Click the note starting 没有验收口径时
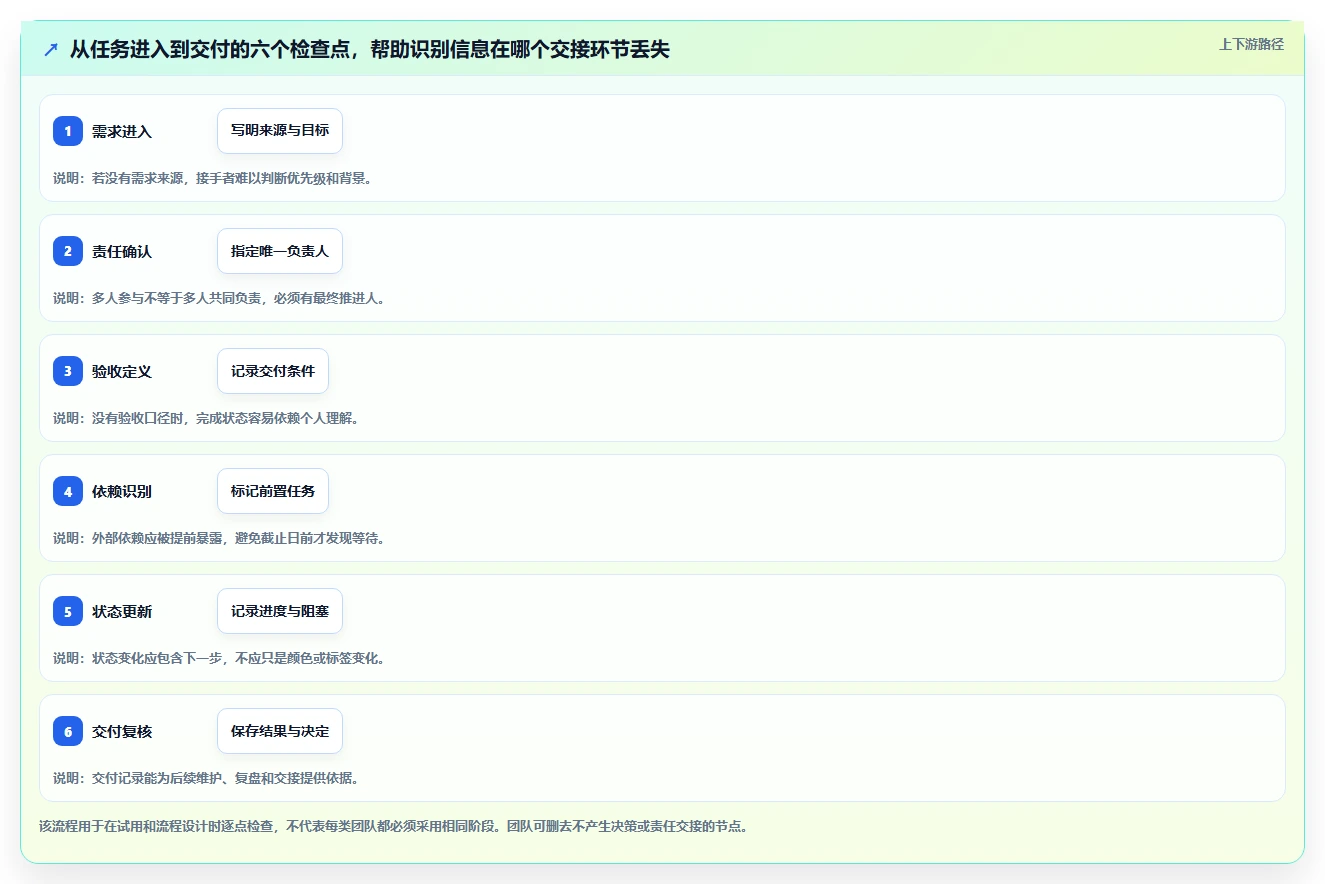The width and height of the screenshot is (1325, 884). tap(206, 418)
